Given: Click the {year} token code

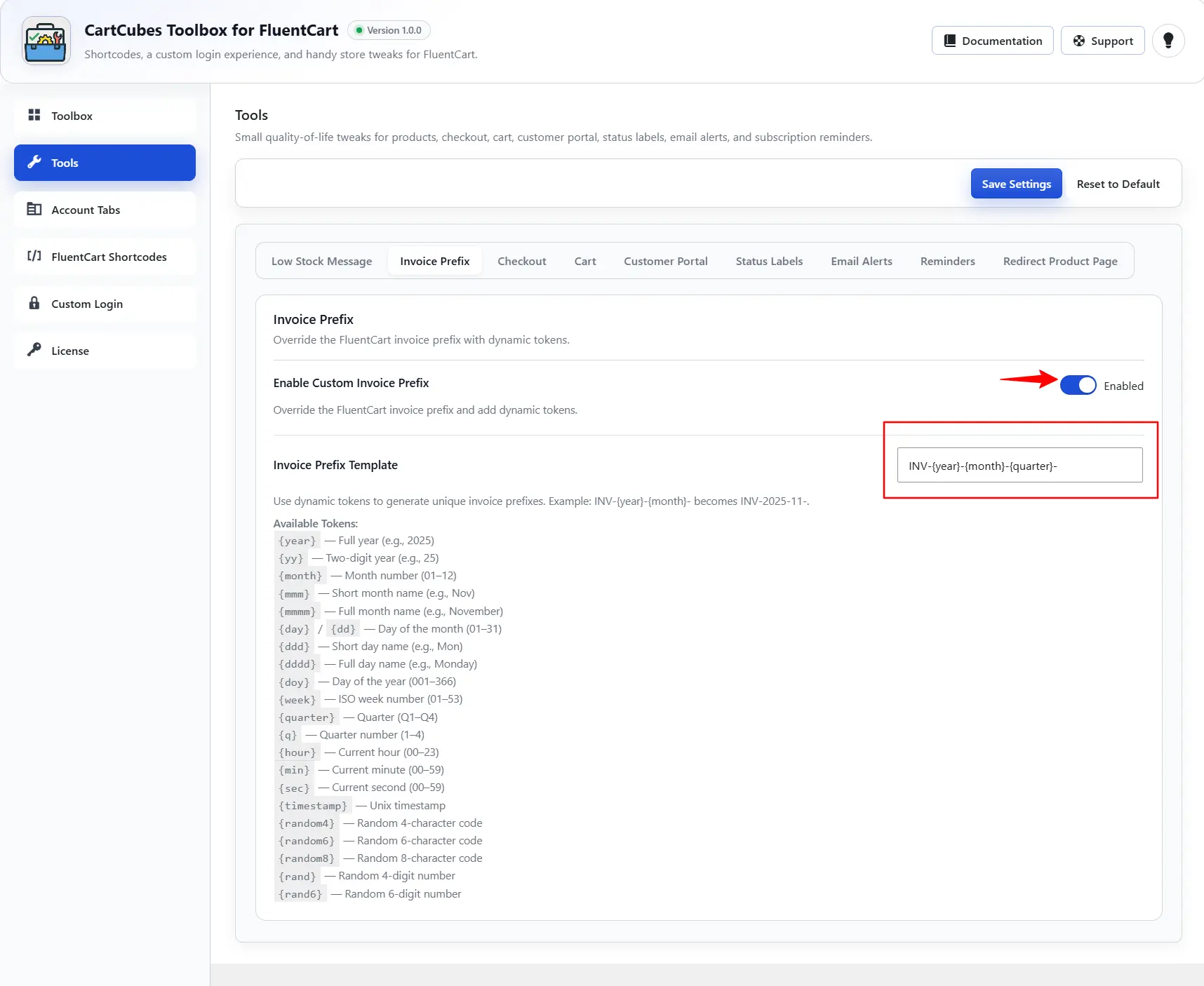Looking at the screenshot, I should (x=297, y=541).
